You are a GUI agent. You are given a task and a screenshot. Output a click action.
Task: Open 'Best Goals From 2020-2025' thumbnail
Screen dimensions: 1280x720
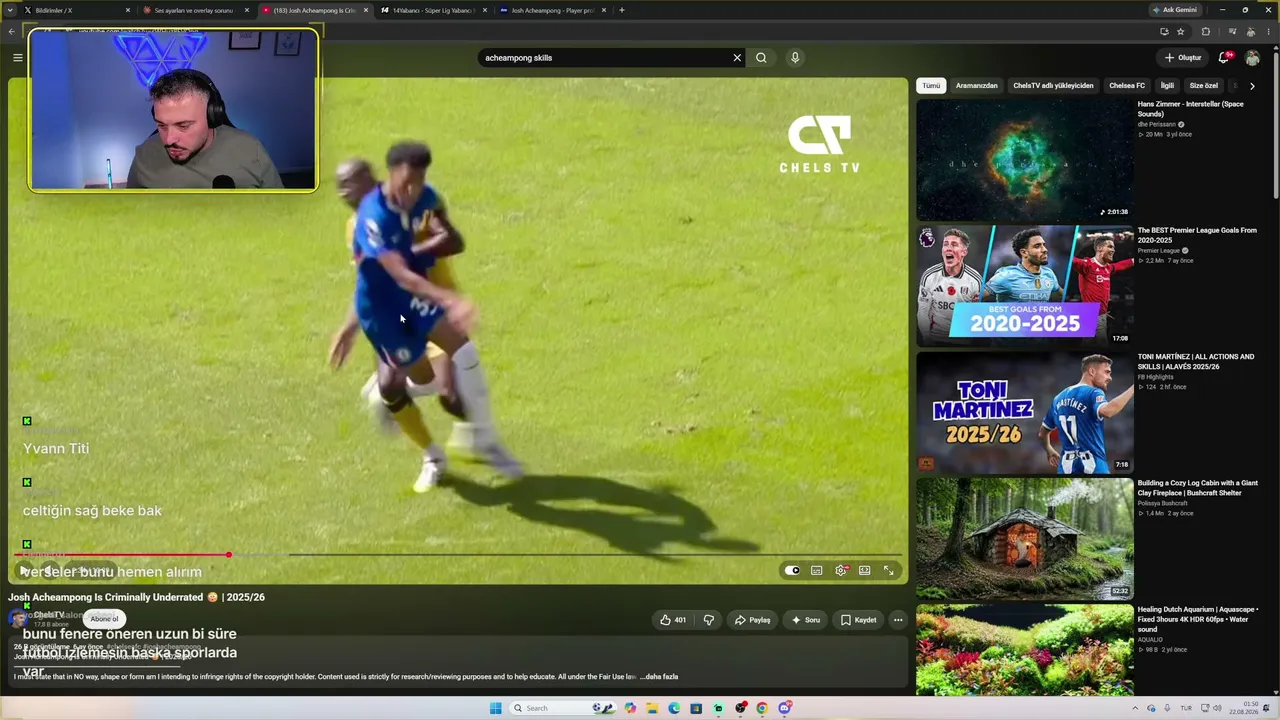tap(1025, 285)
